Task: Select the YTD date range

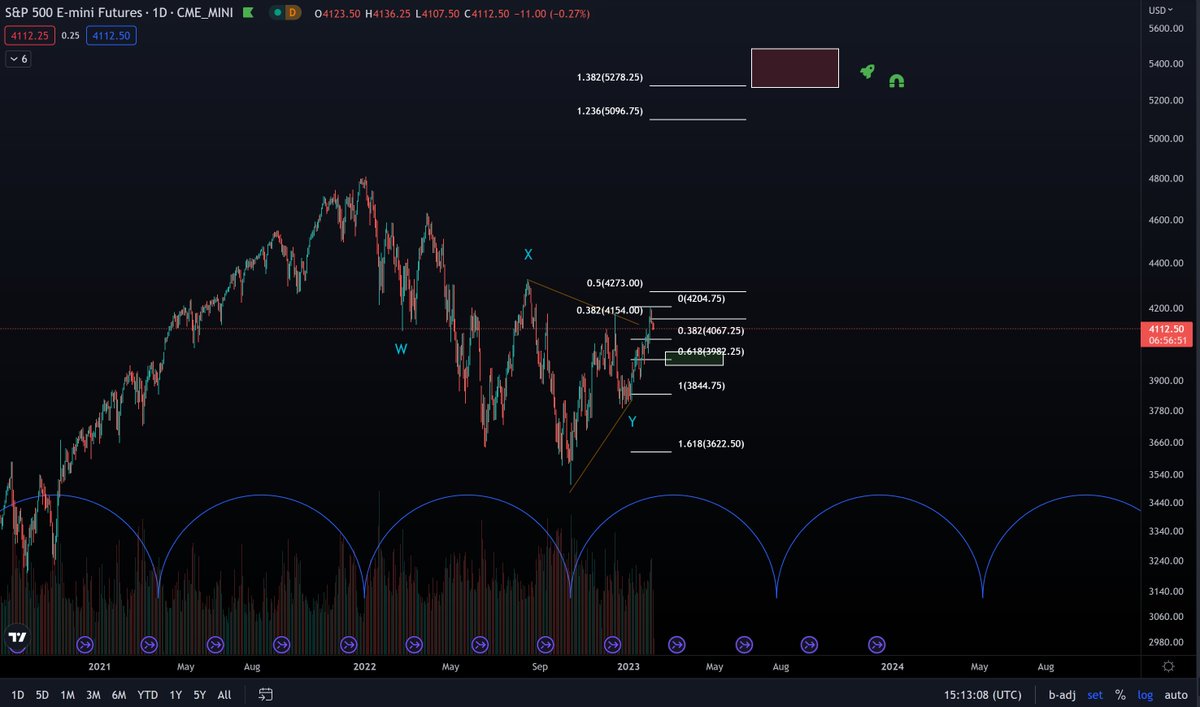Action: 147,694
